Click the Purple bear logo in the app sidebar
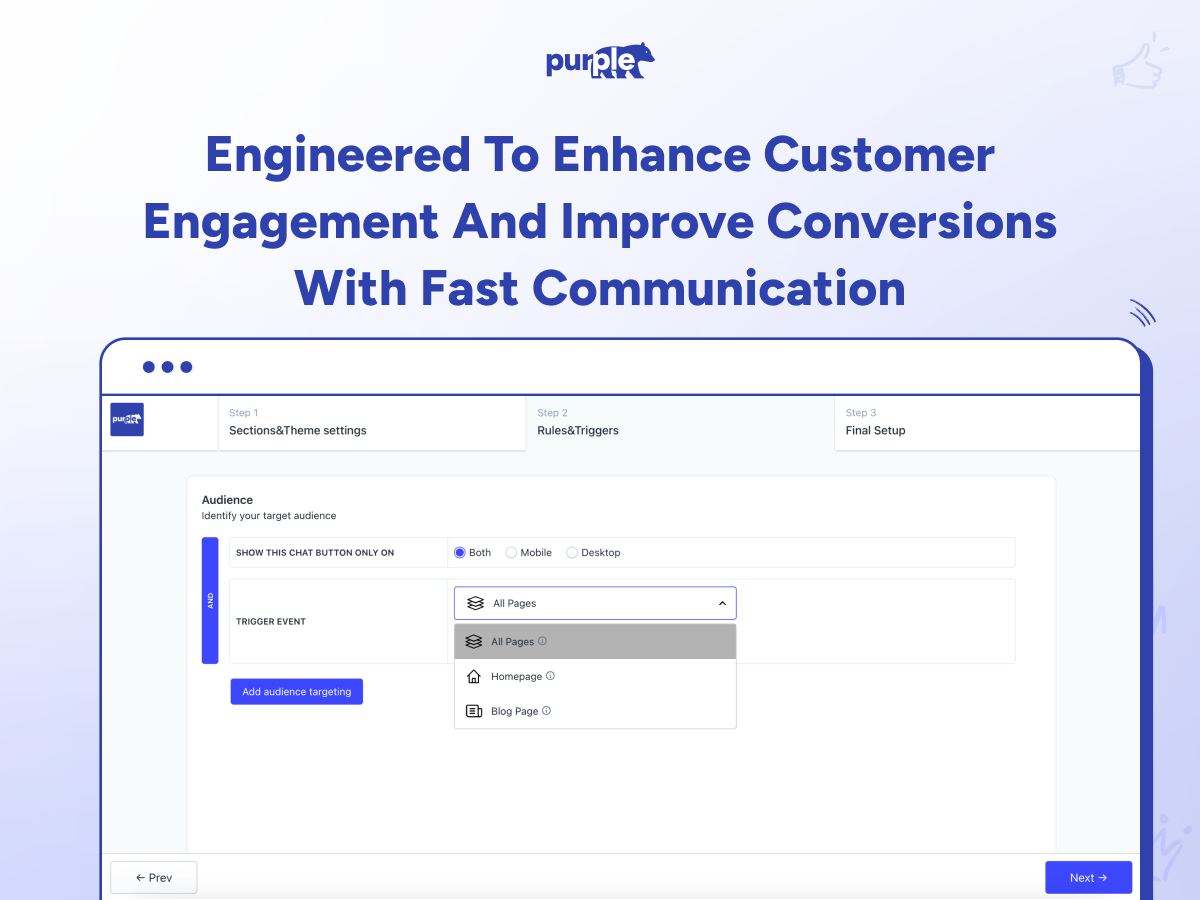Viewport: 1200px width, 900px height. tap(127, 419)
